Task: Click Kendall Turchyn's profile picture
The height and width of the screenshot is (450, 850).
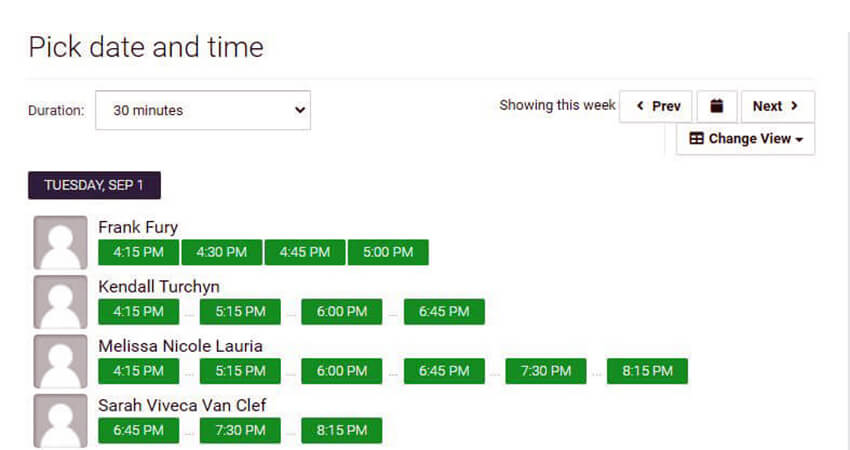Action: (x=60, y=302)
